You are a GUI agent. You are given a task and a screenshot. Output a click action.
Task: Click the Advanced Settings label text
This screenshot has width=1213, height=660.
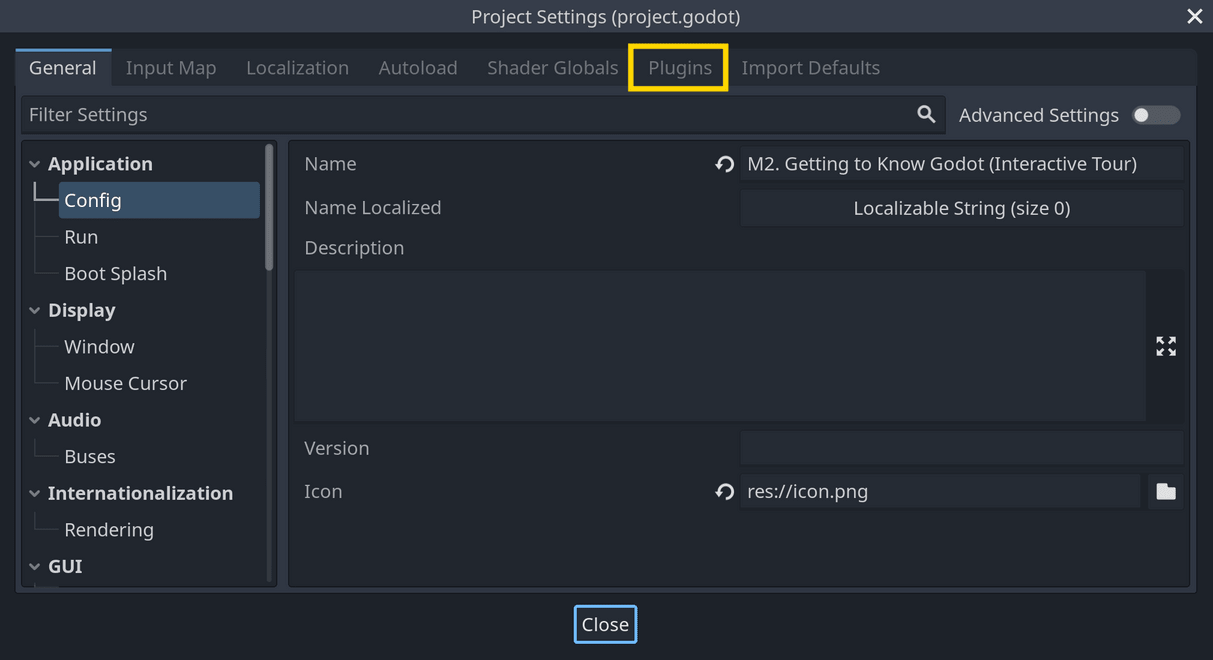(x=1039, y=115)
